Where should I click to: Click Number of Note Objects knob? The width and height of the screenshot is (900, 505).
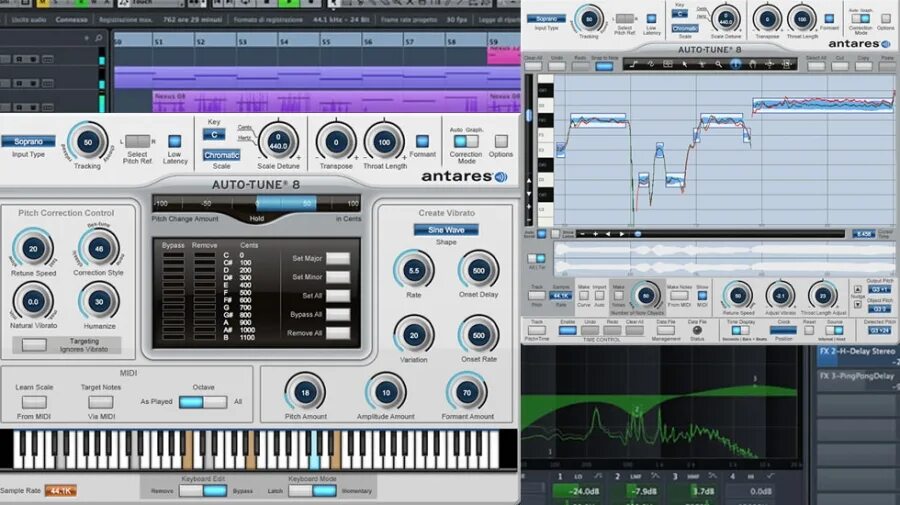[x=646, y=296]
